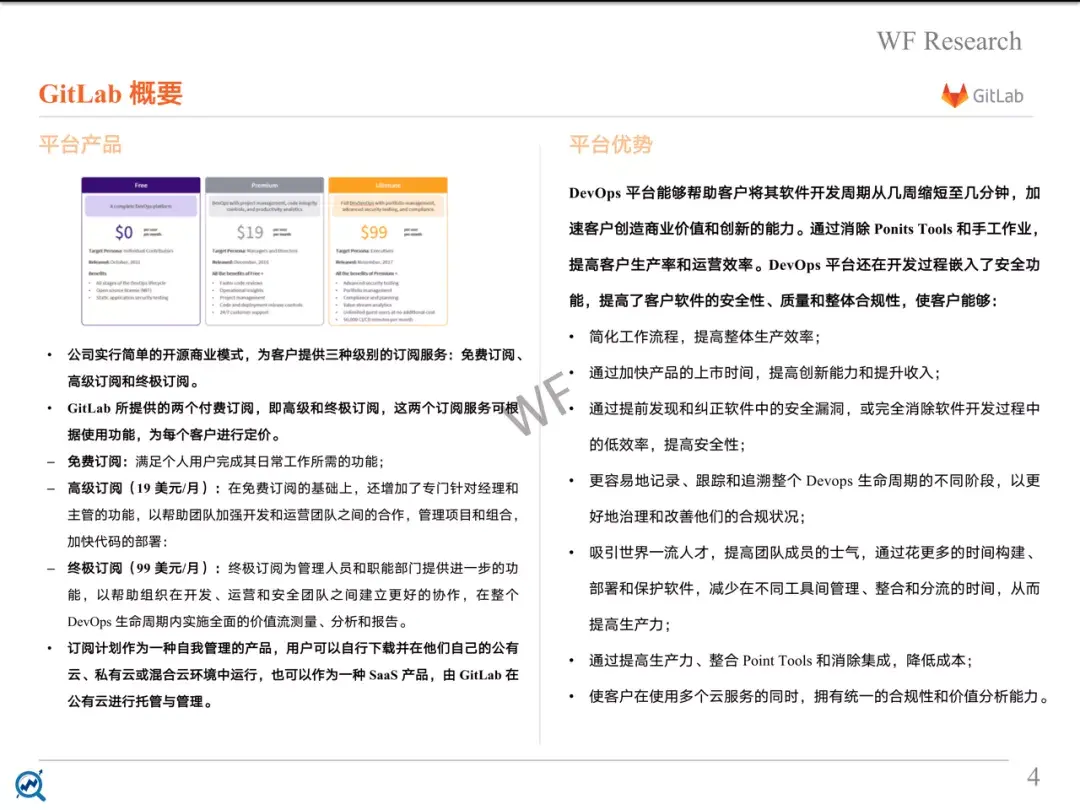
Task: Click the gray Premium plan header banner
Action: pos(265,185)
